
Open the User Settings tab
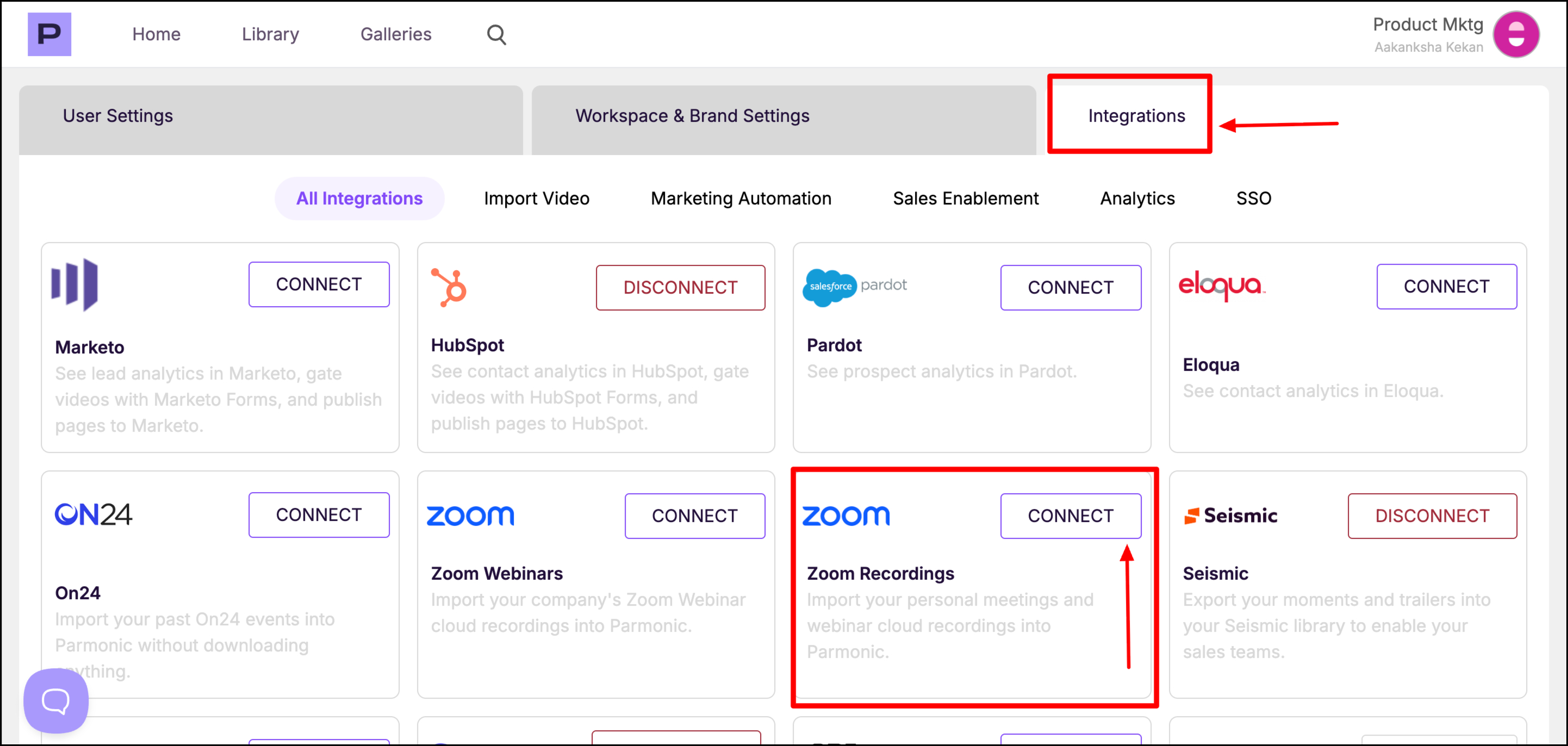coord(118,116)
